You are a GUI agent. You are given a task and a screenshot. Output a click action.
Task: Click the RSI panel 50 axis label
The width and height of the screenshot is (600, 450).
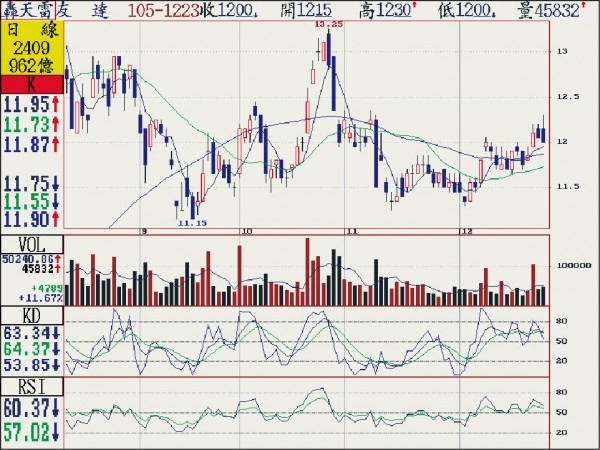(561, 412)
